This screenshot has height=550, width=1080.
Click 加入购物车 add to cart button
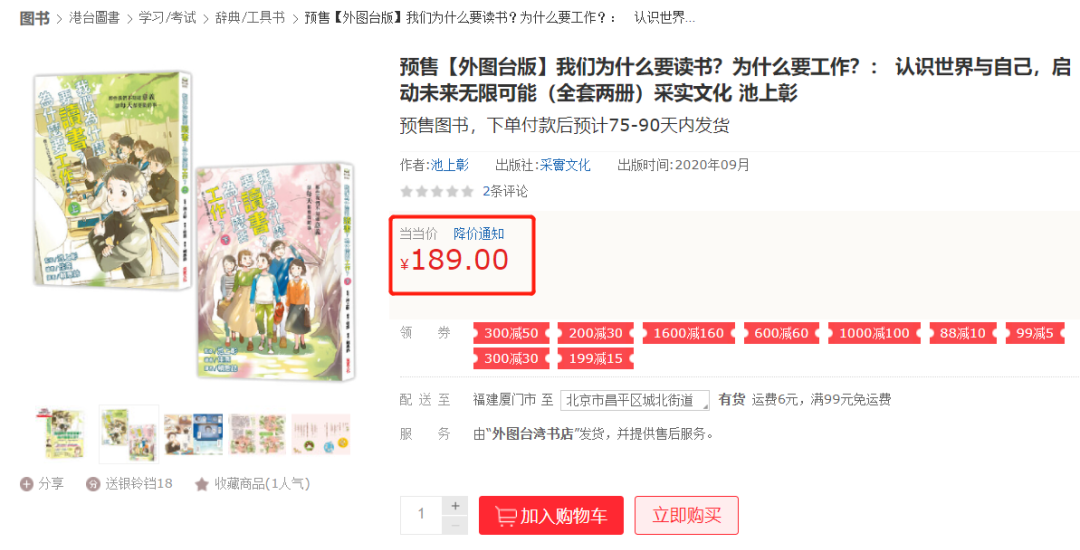(x=551, y=516)
